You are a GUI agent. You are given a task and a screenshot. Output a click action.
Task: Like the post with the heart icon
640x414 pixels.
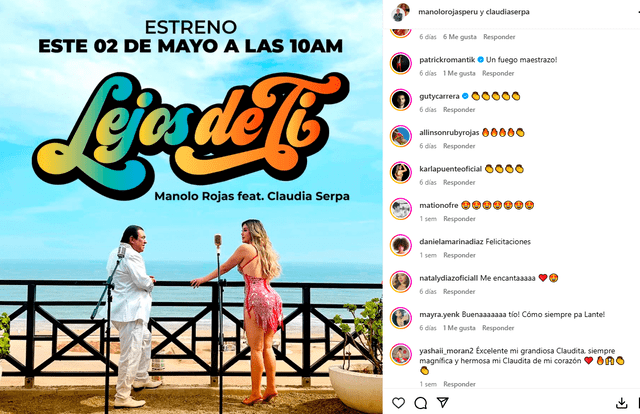(398, 403)
